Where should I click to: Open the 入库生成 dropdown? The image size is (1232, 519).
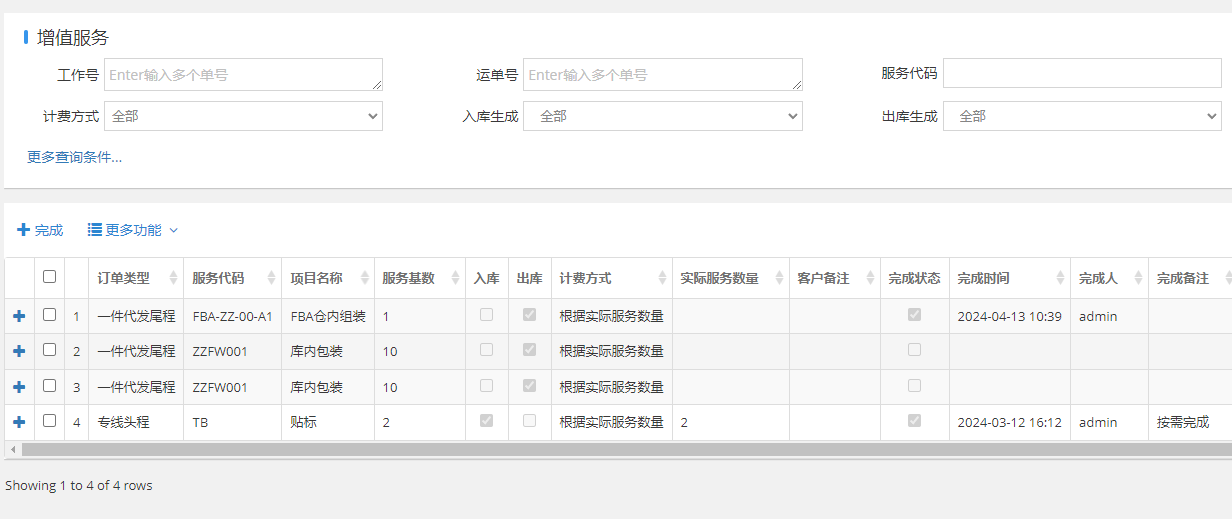tap(662, 116)
